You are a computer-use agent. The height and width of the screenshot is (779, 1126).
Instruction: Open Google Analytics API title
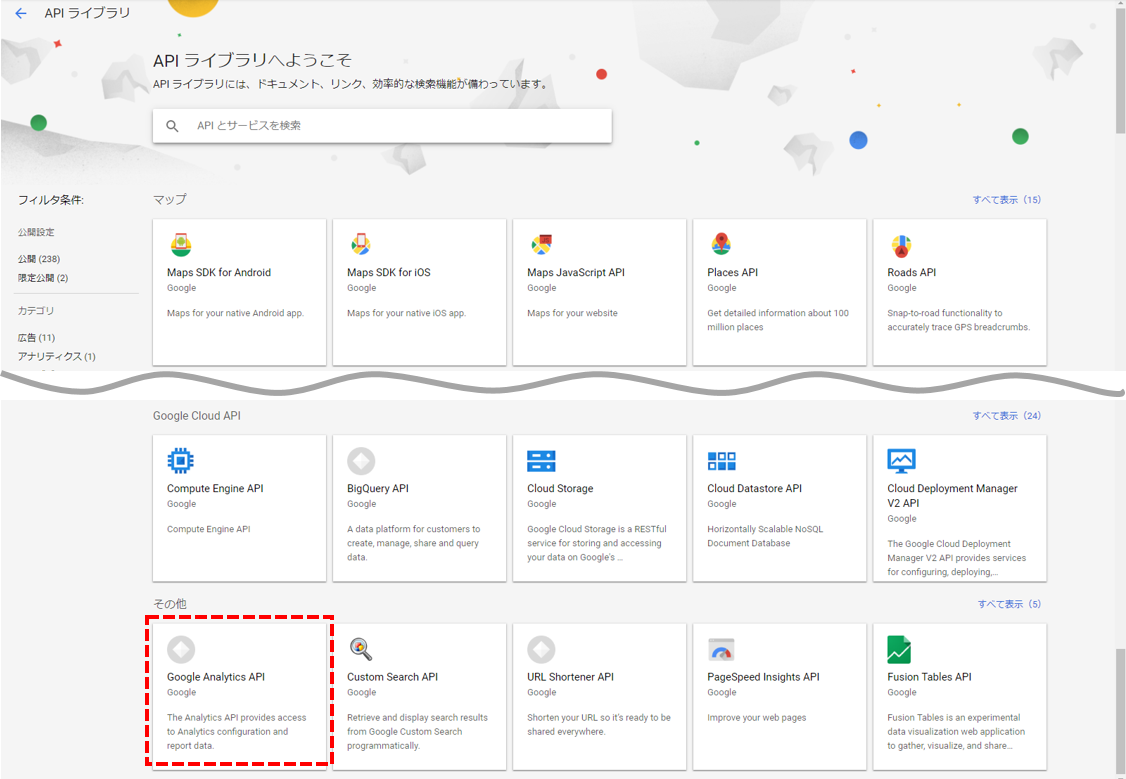pyautogui.click(x=216, y=677)
